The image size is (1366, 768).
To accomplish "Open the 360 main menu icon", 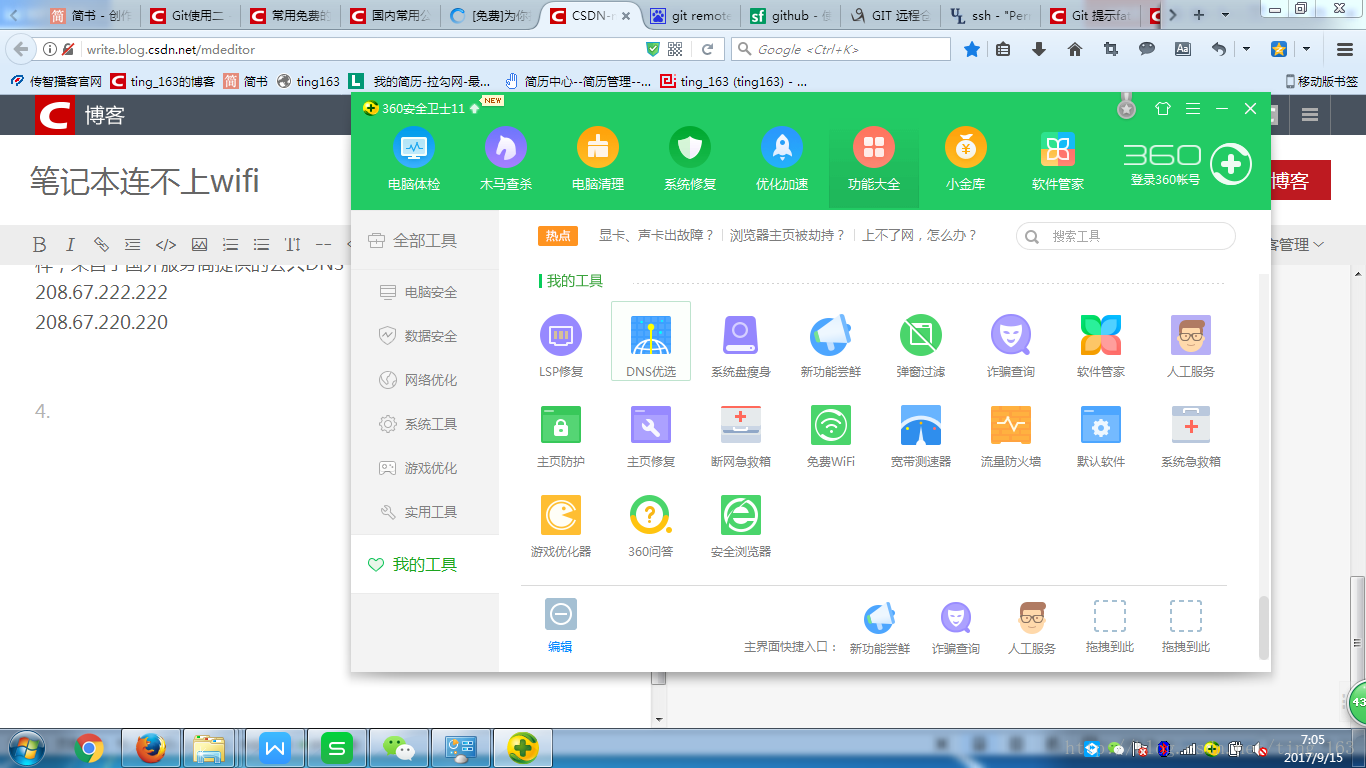I will point(1192,108).
